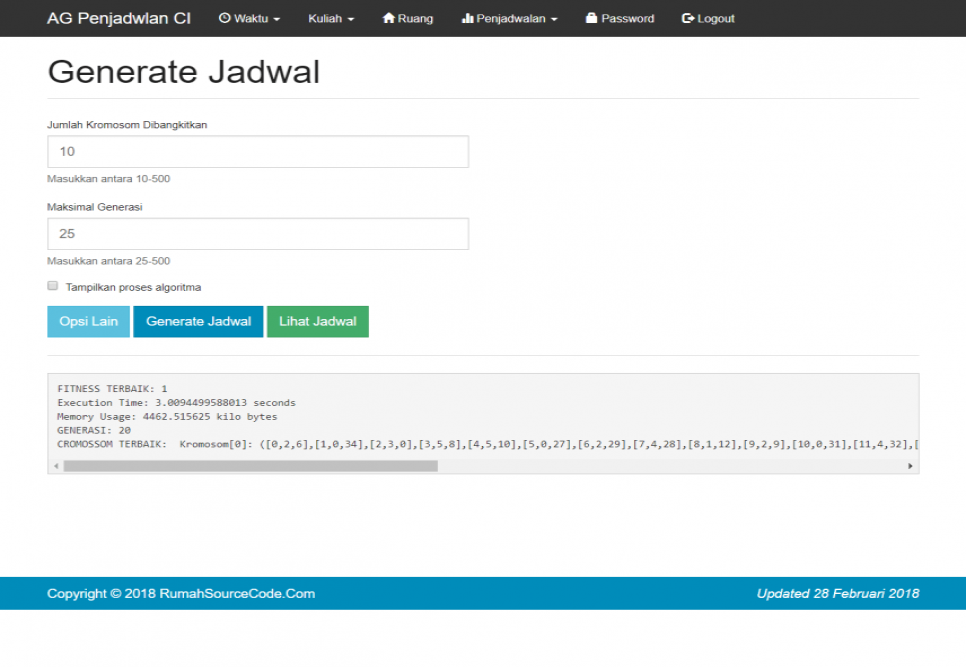Focus the Jumlah Kromosom Dibangkitkan field
The width and height of the screenshot is (966, 667).
(x=257, y=152)
